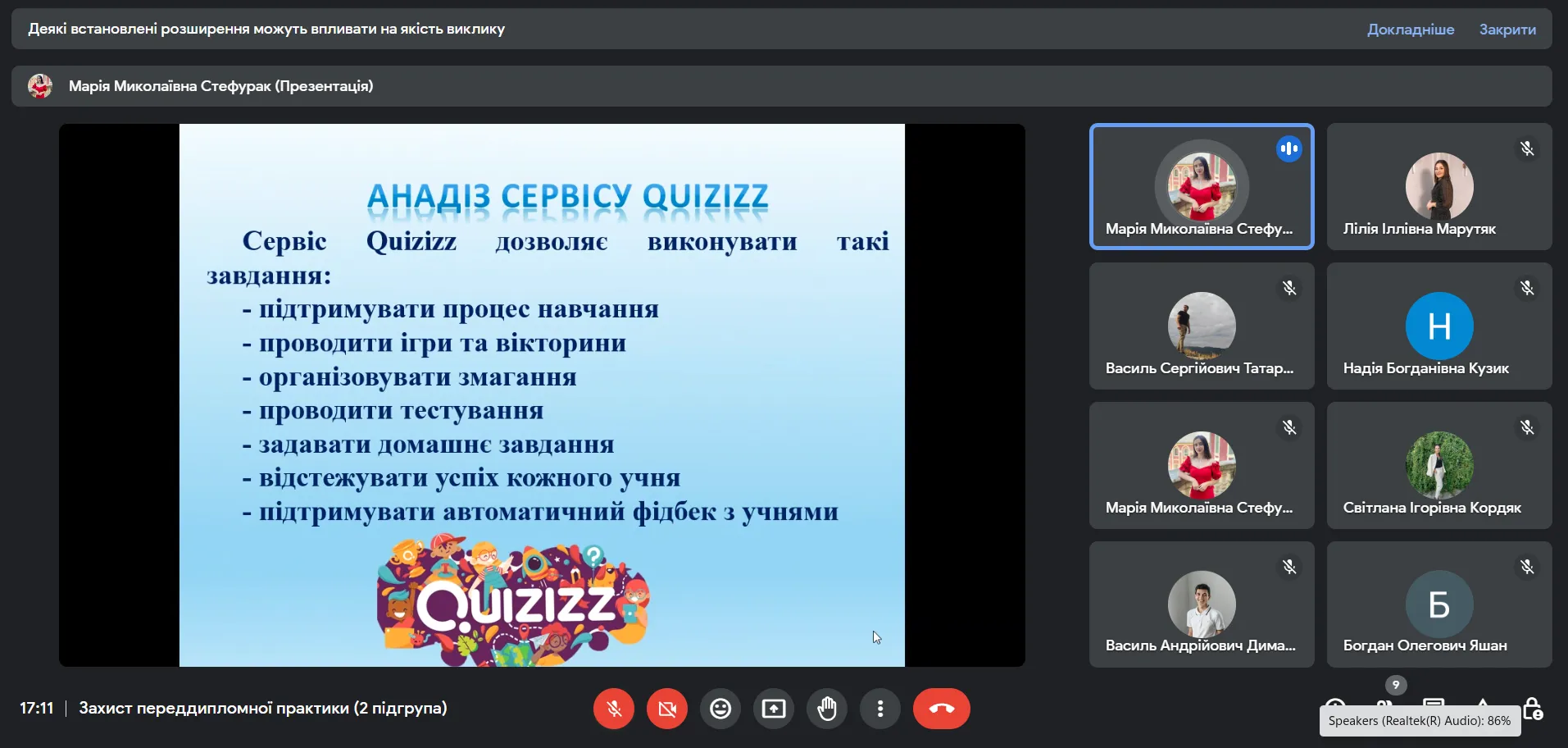The height and width of the screenshot is (748, 1568).
Task: Leave the call with the red hang-up button
Action: (942, 709)
